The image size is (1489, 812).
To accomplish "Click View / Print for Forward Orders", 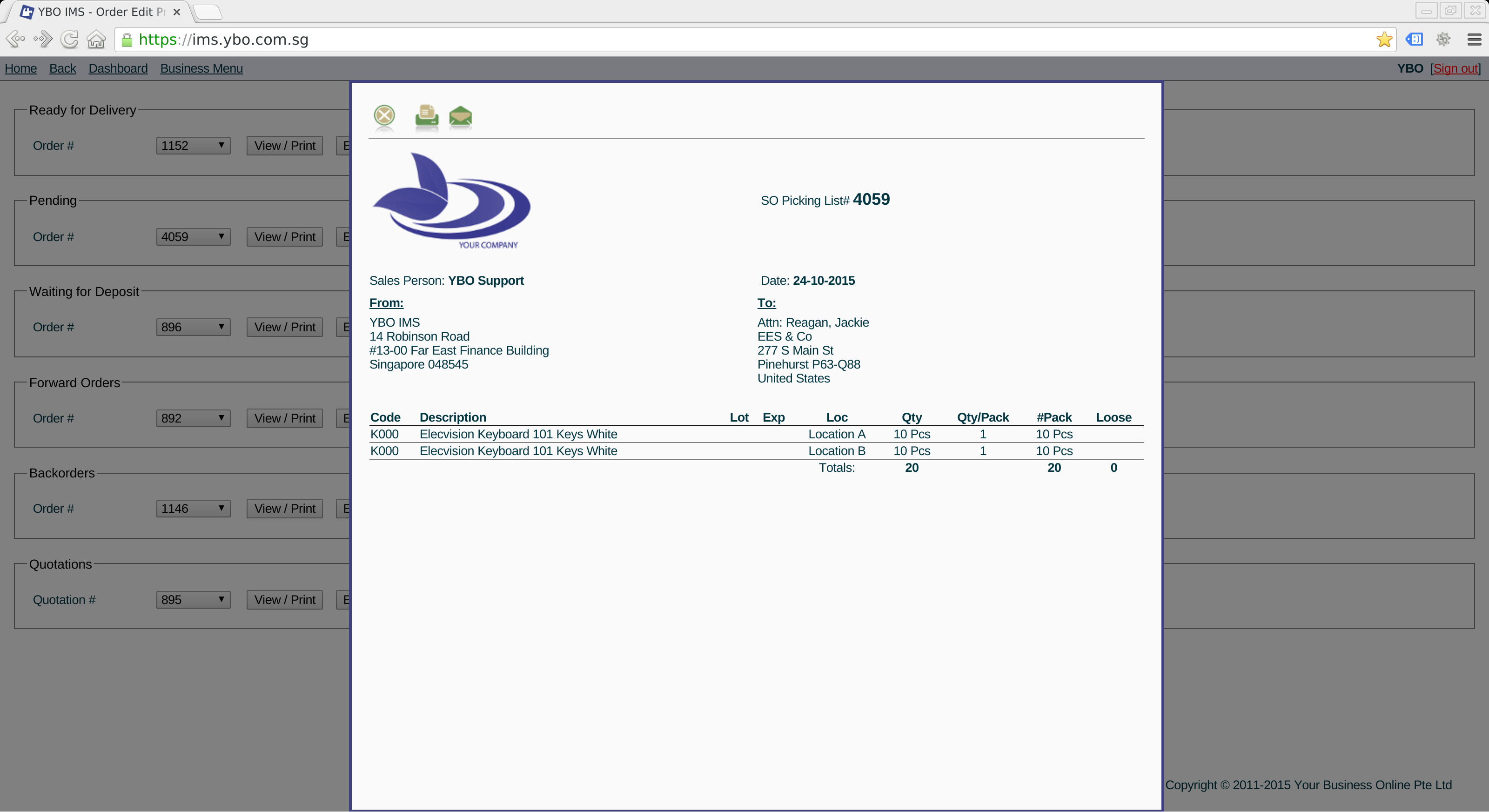I will 284,418.
